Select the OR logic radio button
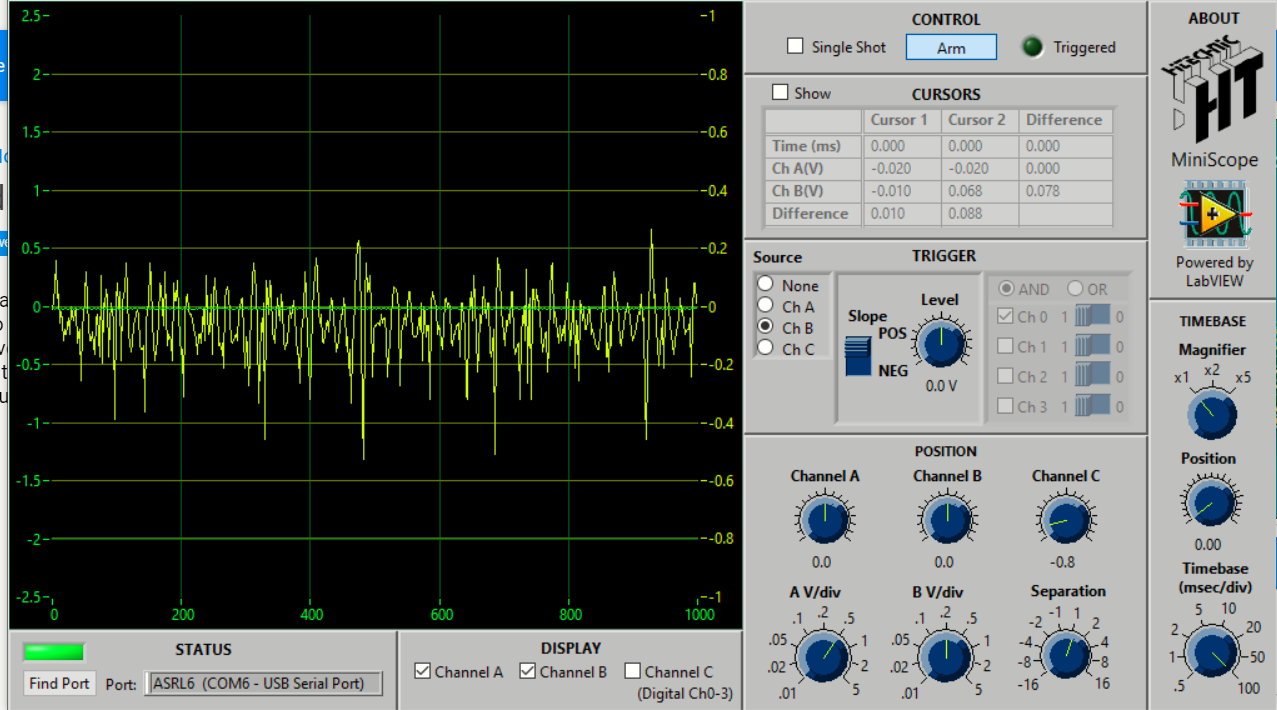 tap(1075, 289)
